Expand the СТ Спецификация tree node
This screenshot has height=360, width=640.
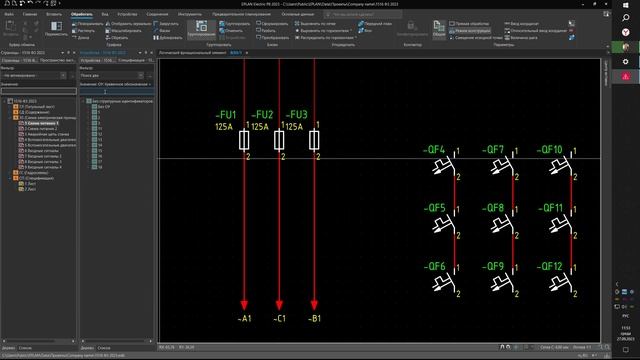click(10, 178)
